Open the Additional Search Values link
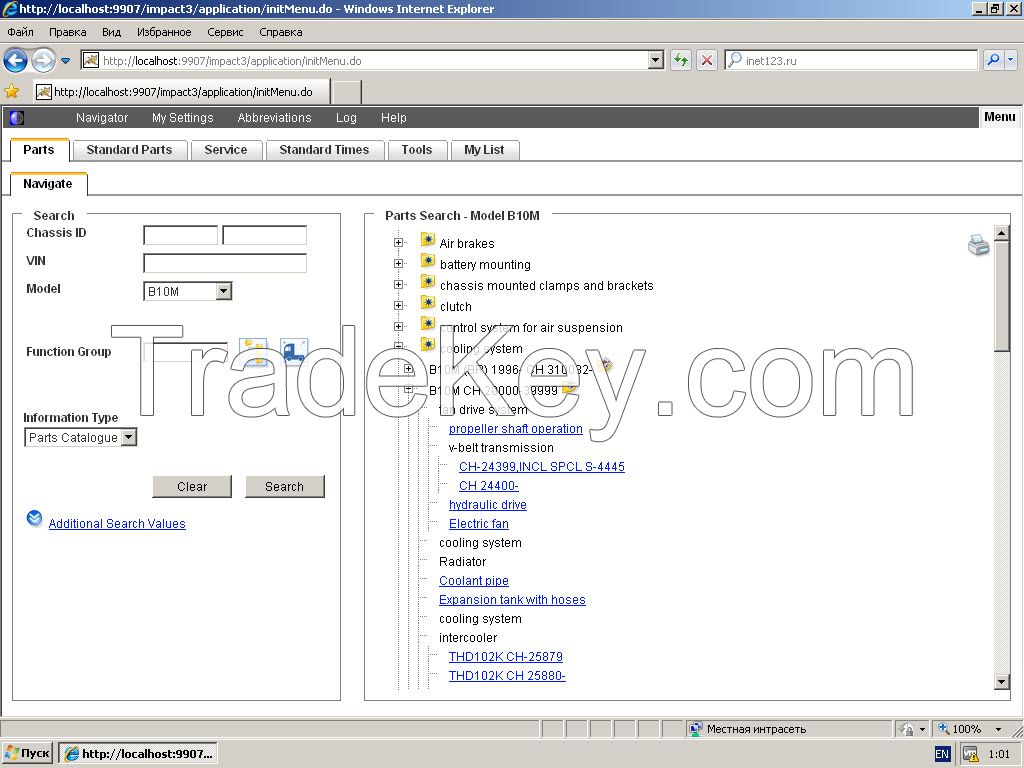The width and height of the screenshot is (1024, 768). [x=117, y=524]
